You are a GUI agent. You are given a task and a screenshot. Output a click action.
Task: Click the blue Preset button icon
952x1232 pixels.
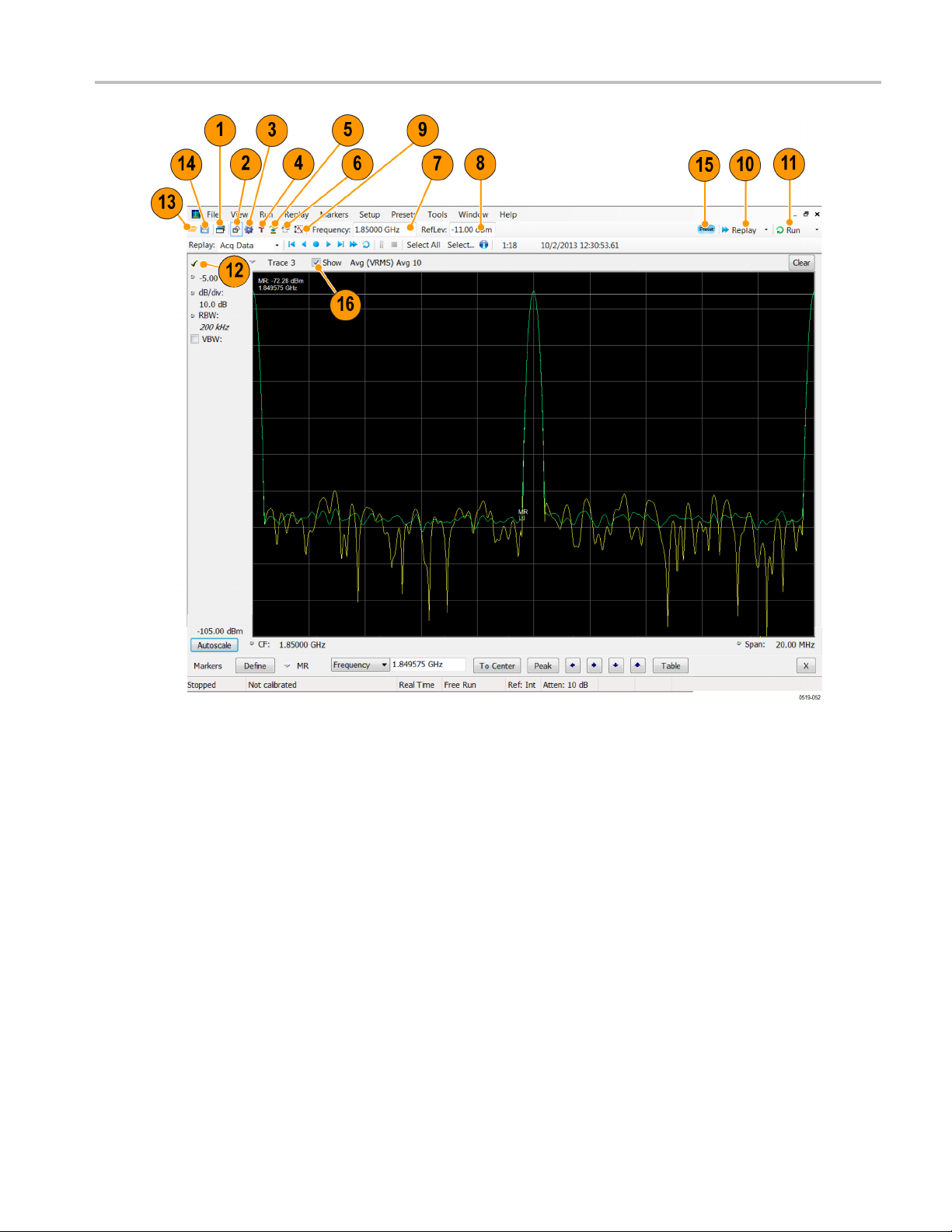coord(706,229)
